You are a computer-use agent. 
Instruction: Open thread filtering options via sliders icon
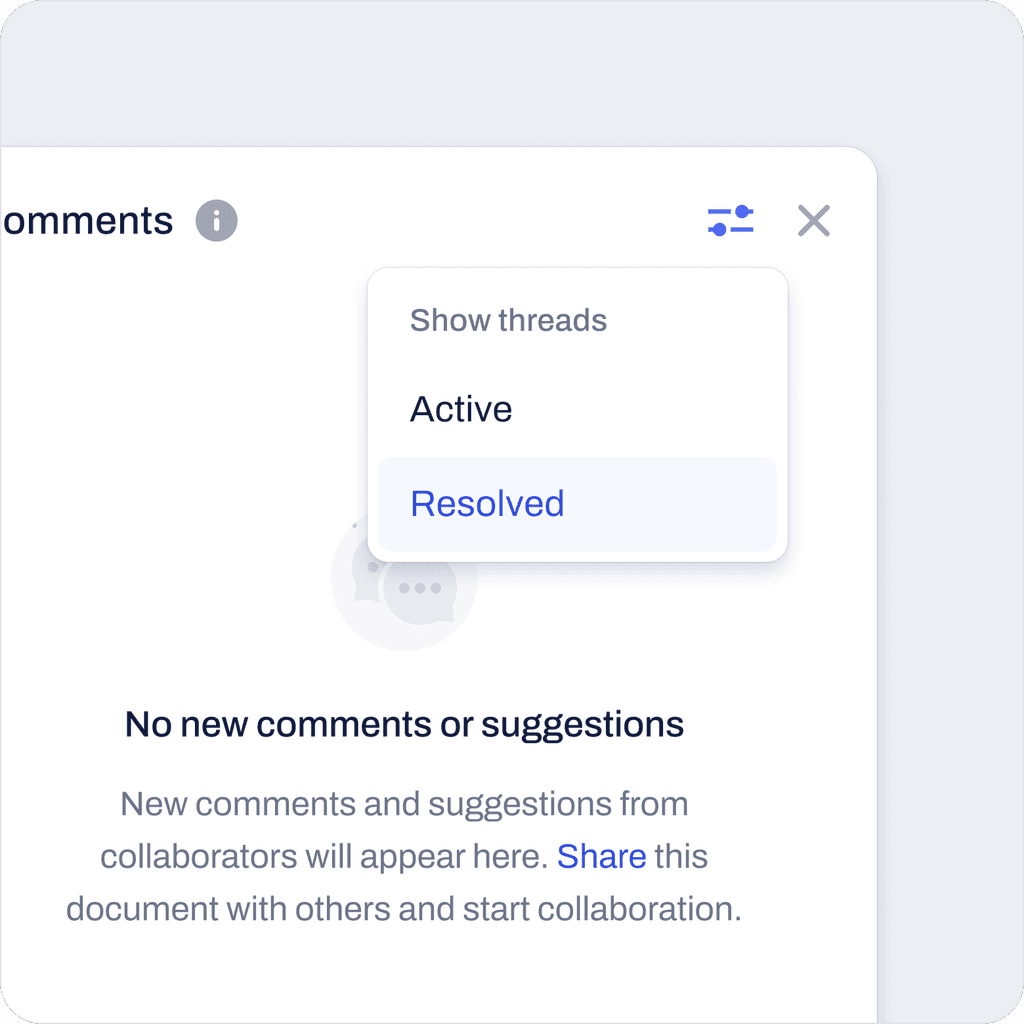[x=731, y=221]
